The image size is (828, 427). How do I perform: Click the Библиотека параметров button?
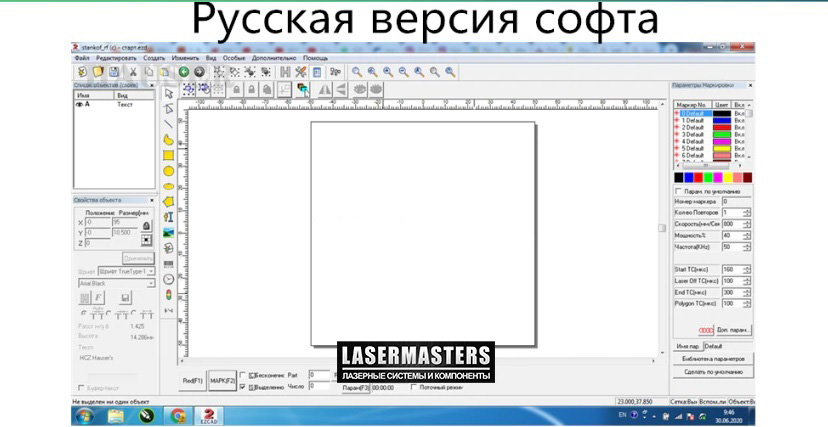712,358
